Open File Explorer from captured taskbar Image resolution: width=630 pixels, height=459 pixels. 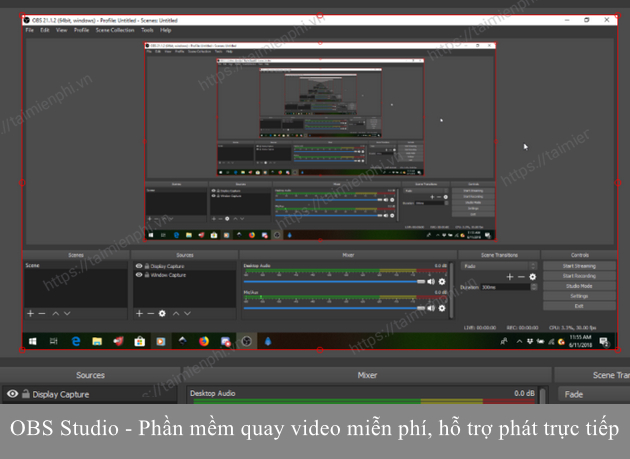pos(97,341)
